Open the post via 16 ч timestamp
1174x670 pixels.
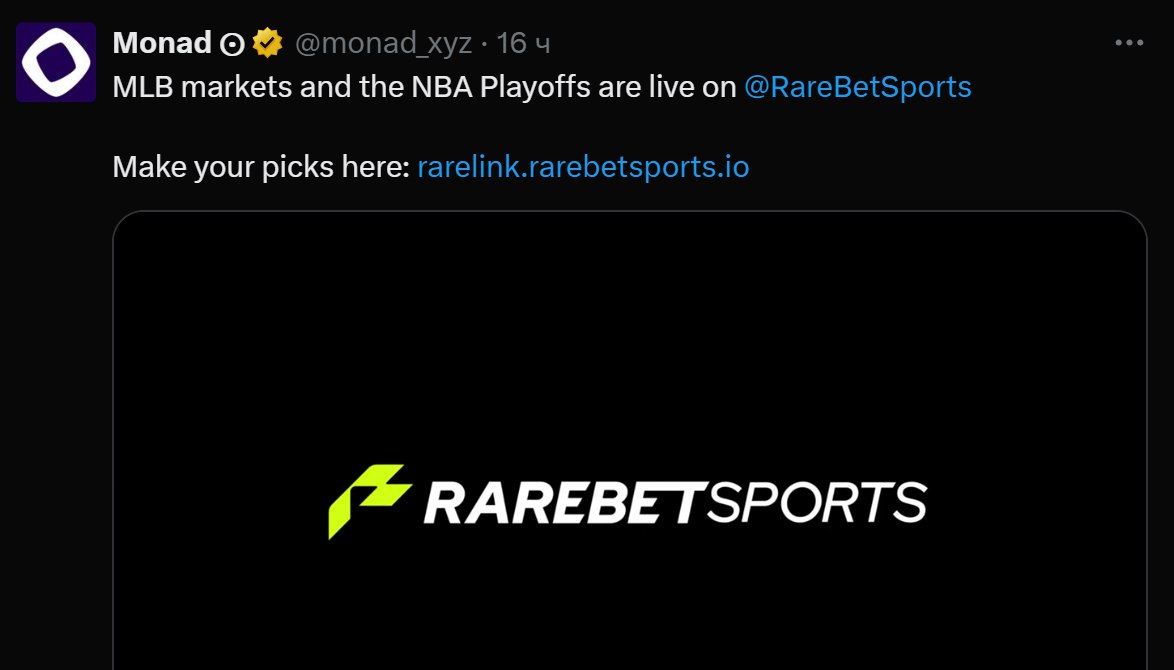(523, 43)
